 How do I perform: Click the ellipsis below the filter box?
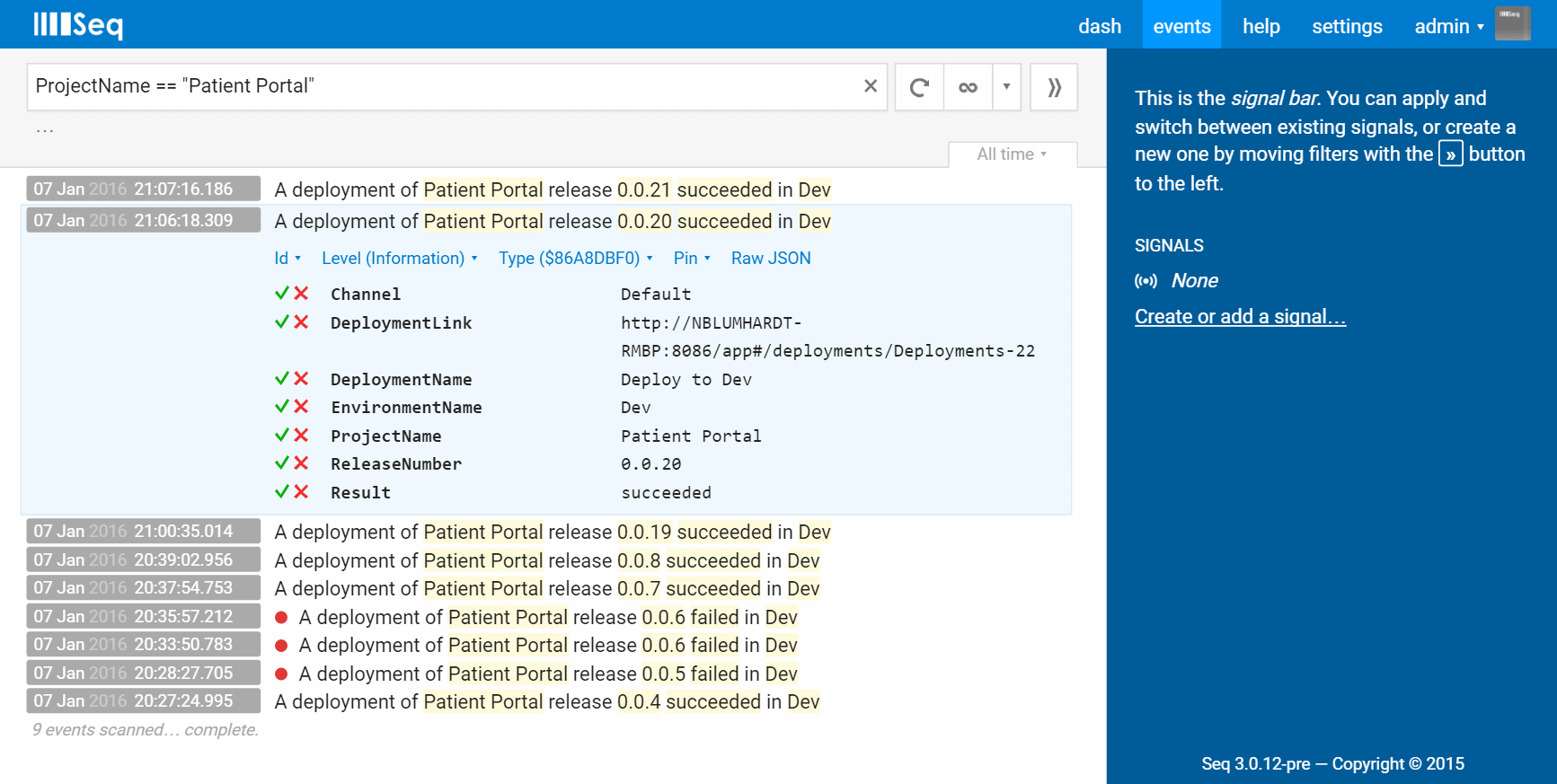click(x=45, y=130)
